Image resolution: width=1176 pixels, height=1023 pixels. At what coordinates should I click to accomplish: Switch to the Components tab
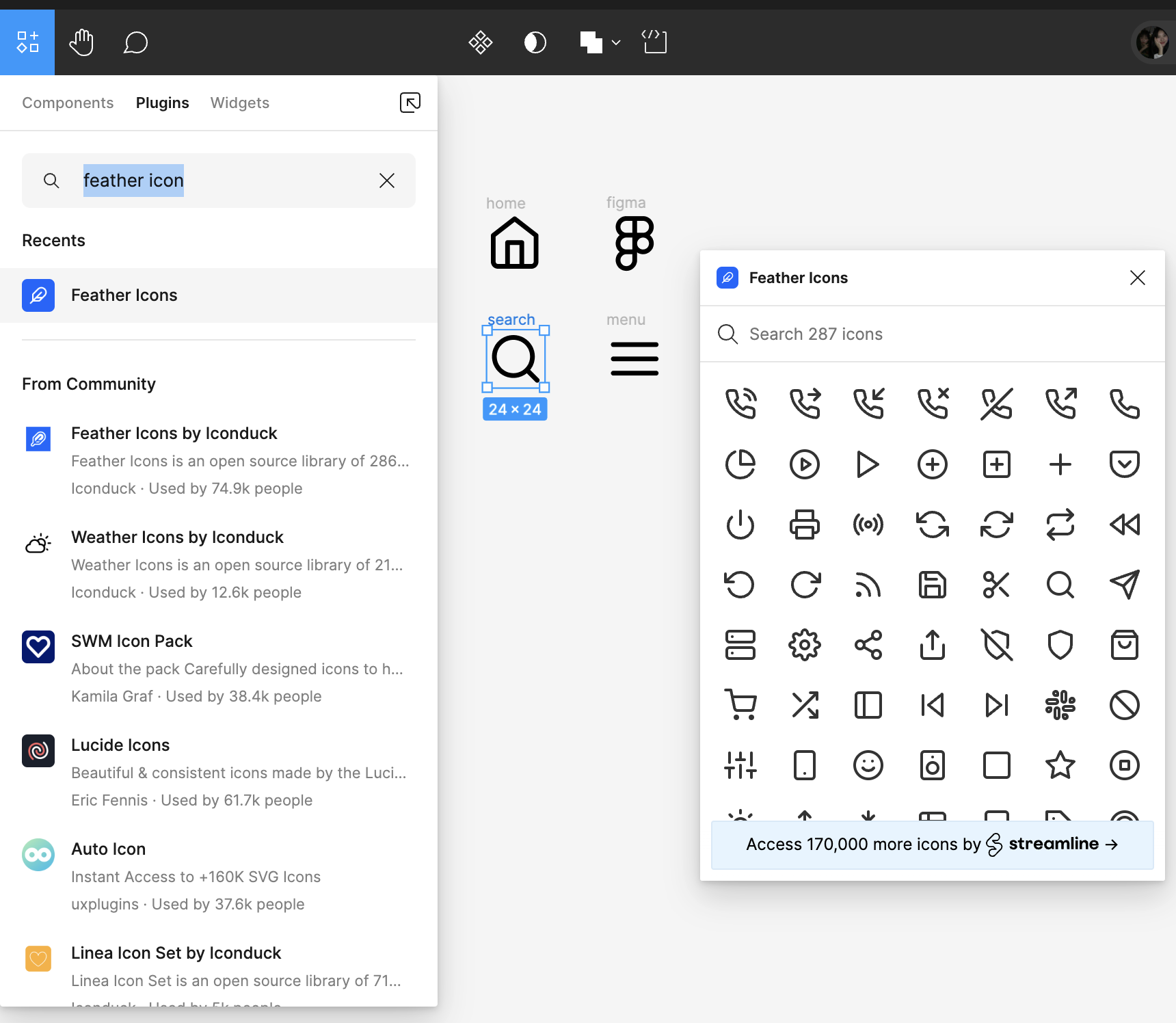point(68,103)
